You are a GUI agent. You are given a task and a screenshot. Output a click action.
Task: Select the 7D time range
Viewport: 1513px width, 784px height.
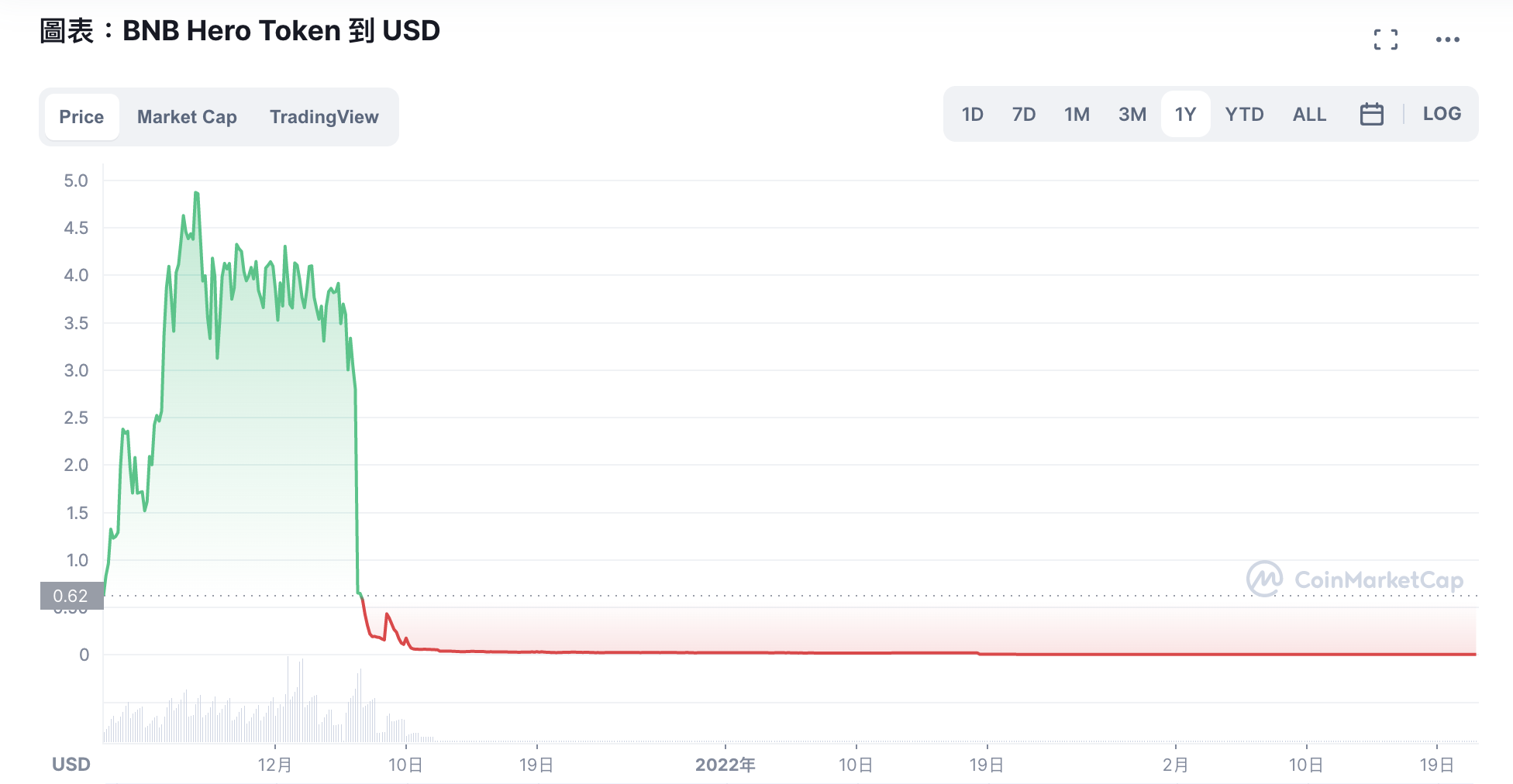tap(1023, 115)
